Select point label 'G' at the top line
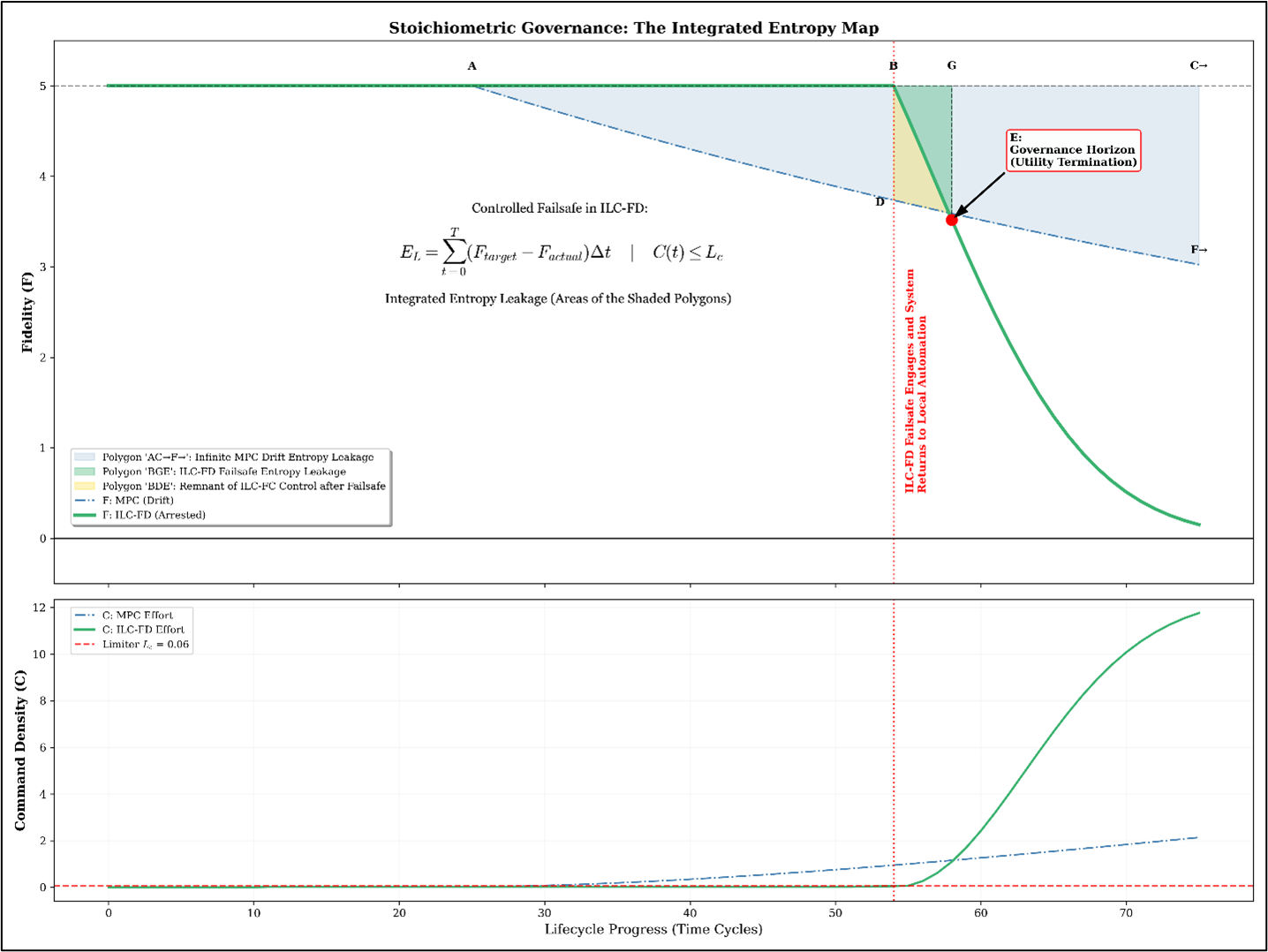Viewport: 1268px width, 952px height. tap(952, 66)
